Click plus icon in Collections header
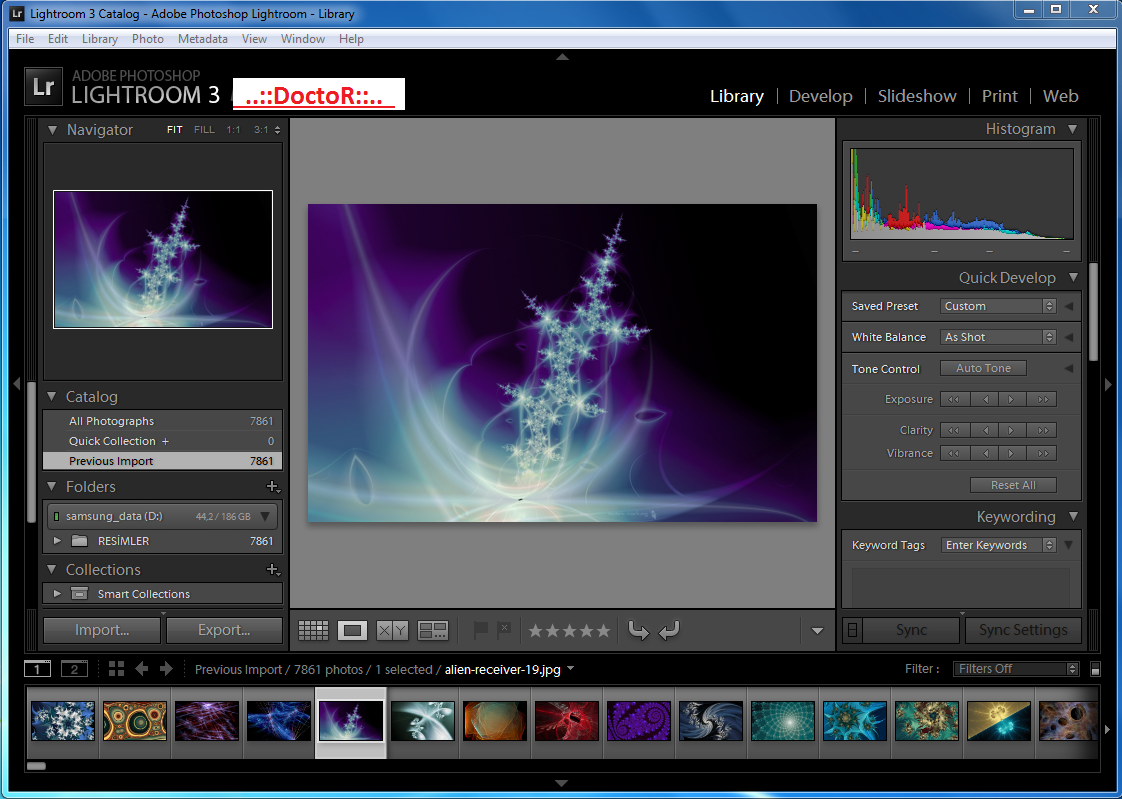The image size is (1122, 799). pos(273,569)
